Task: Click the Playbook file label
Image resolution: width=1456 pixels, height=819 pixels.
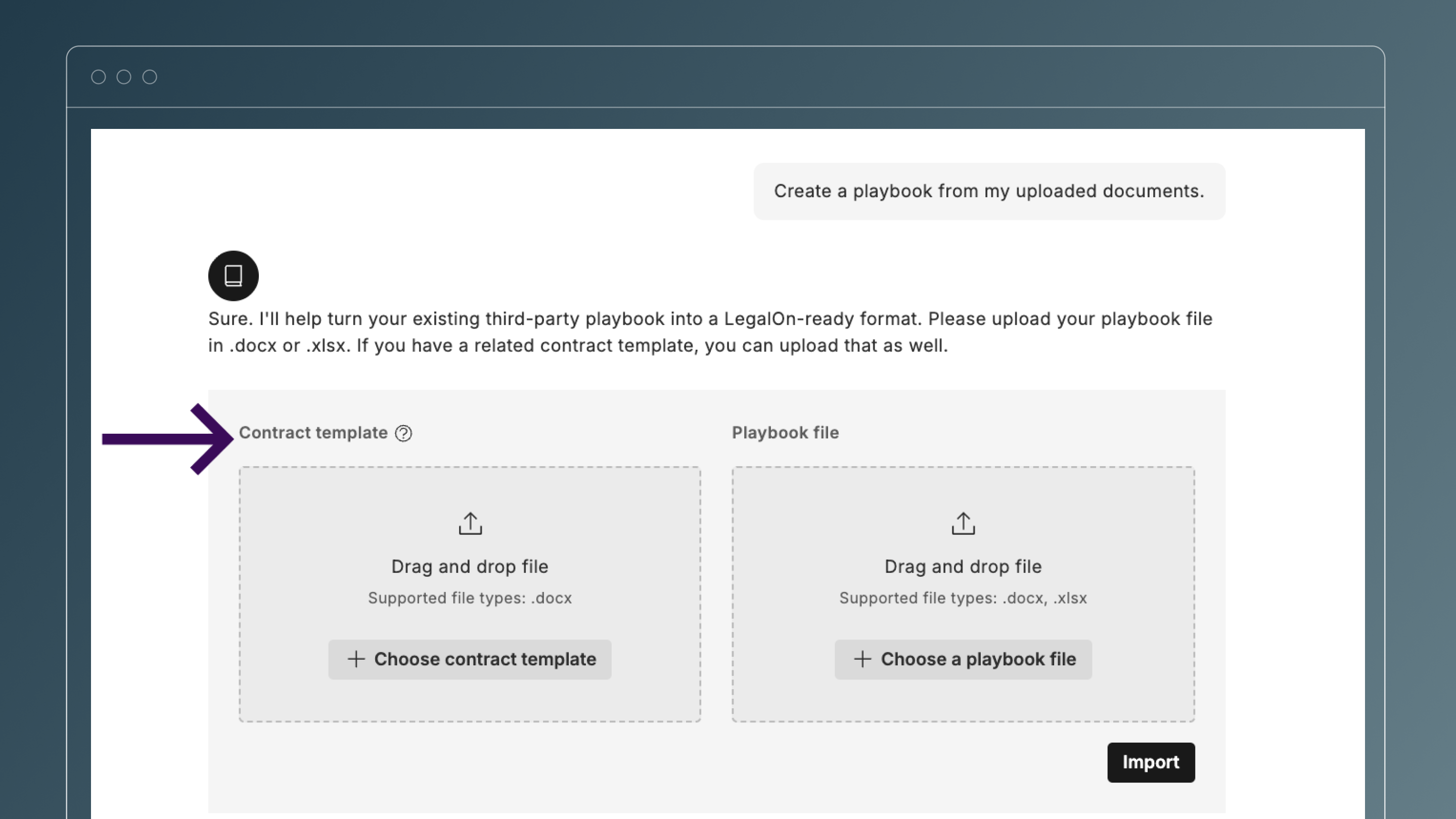Action: 785,432
